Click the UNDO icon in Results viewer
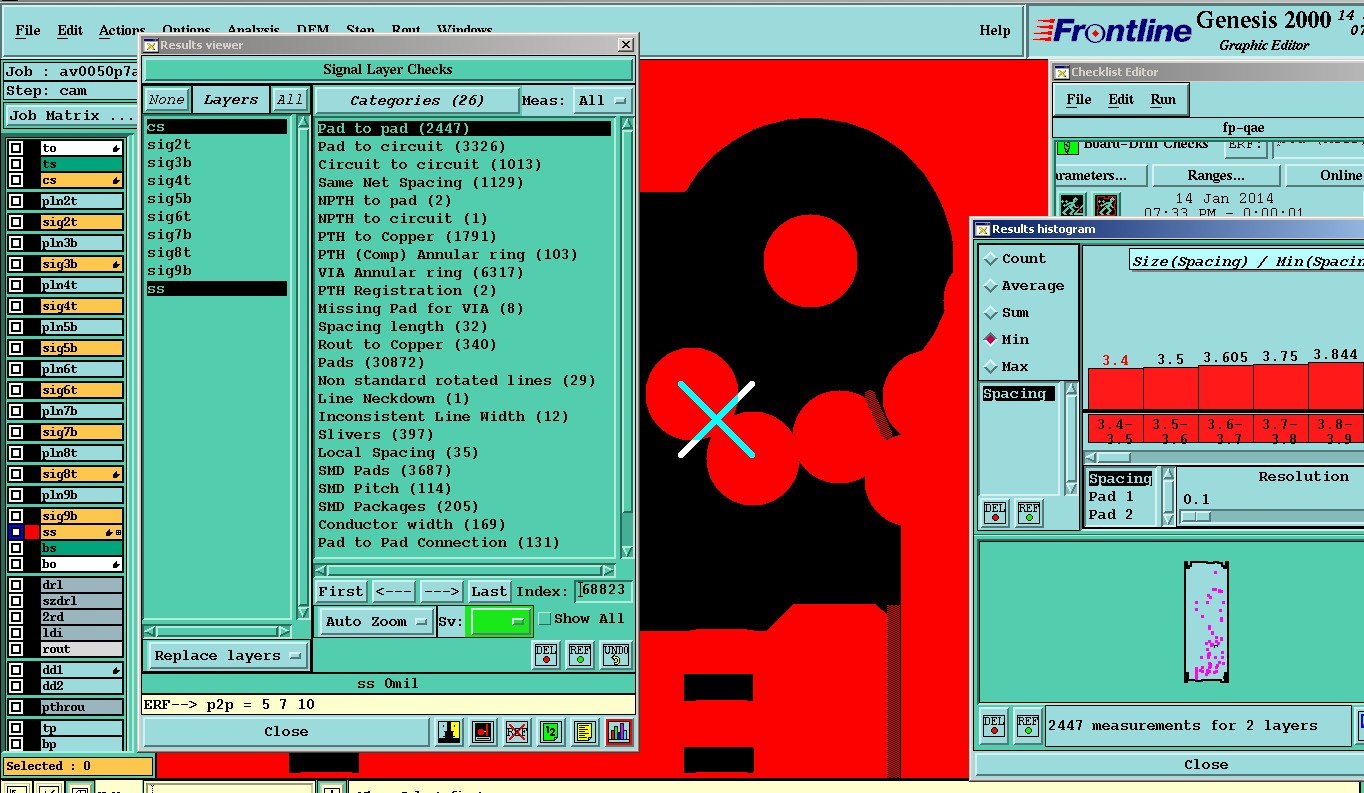 [x=617, y=654]
